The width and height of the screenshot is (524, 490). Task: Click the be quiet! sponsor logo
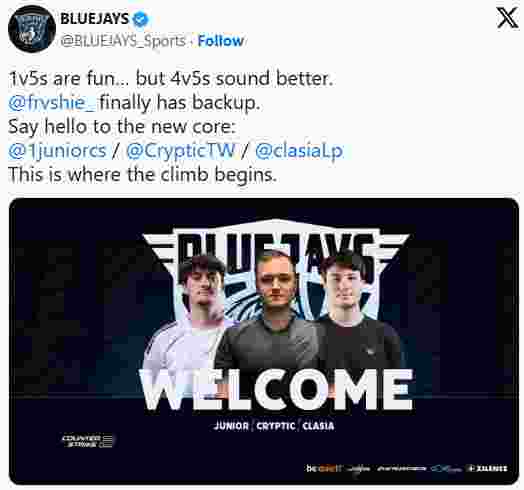[324, 468]
